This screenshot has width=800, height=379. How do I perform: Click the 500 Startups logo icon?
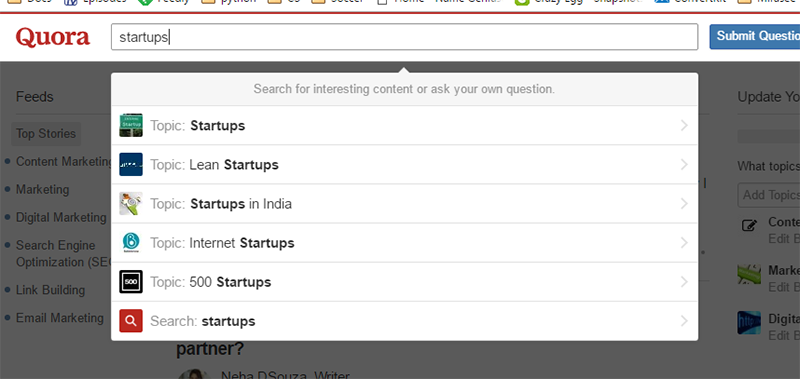click(x=131, y=282)
